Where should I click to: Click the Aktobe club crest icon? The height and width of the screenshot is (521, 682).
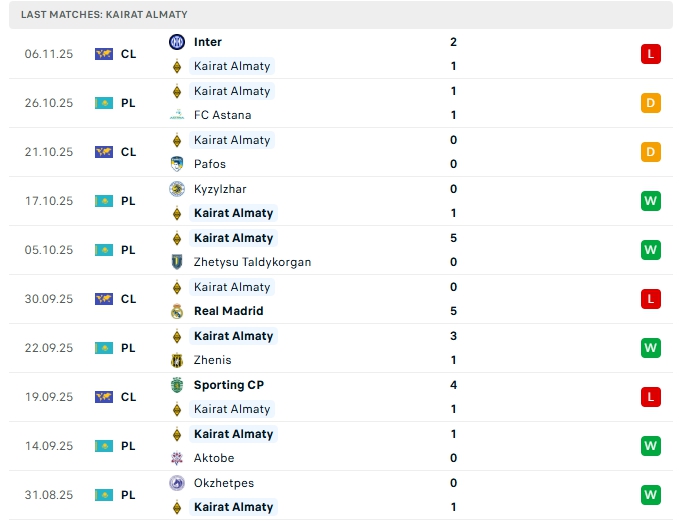point(177,458)
